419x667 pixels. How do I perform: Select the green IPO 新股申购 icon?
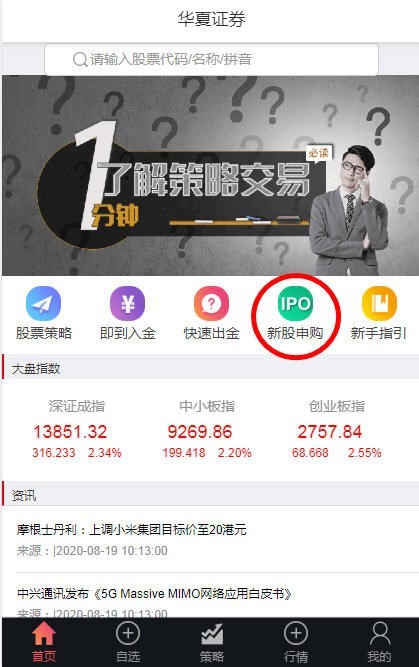tap(295, 303)
